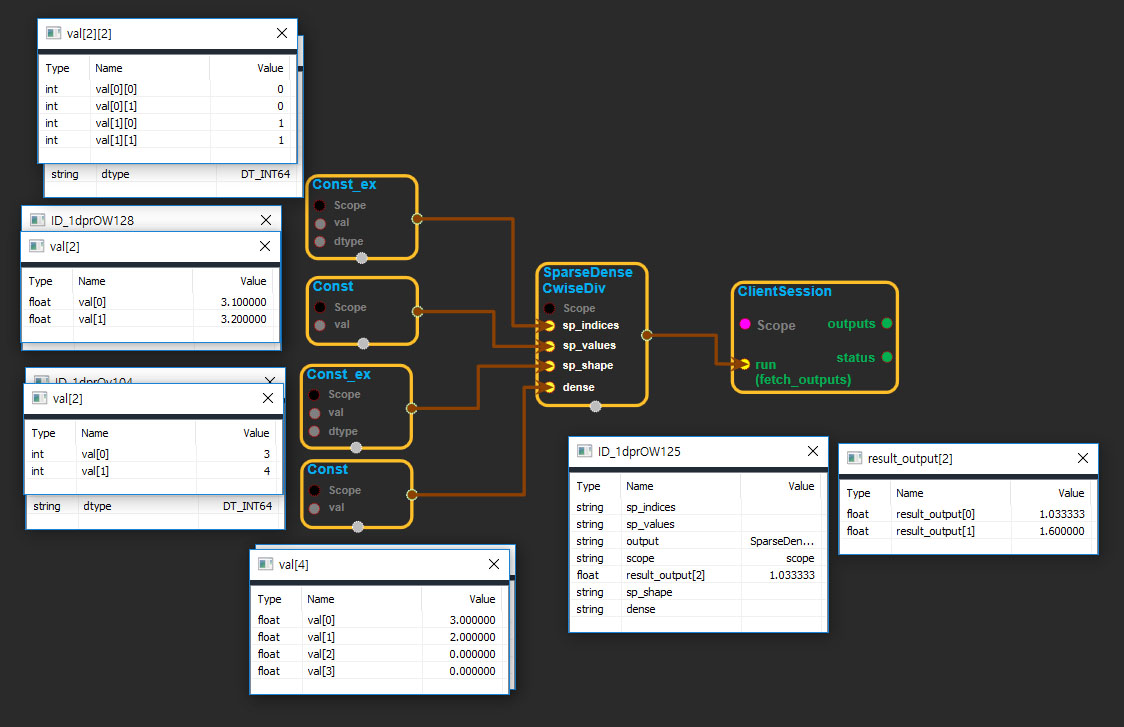Close the result_output[2] window
The image size is (1124, 727).
pyautogui.click(x=1082, y=458)
